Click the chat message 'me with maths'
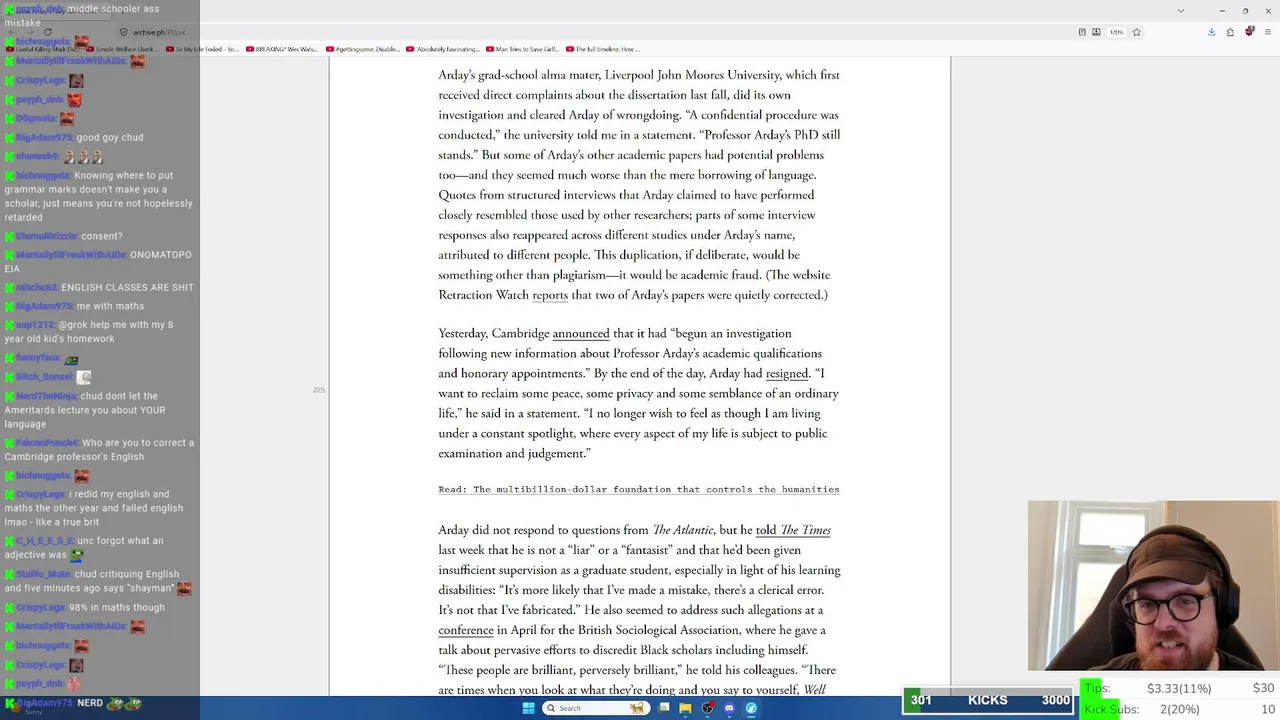The image size is (1280, 720). 110,306
